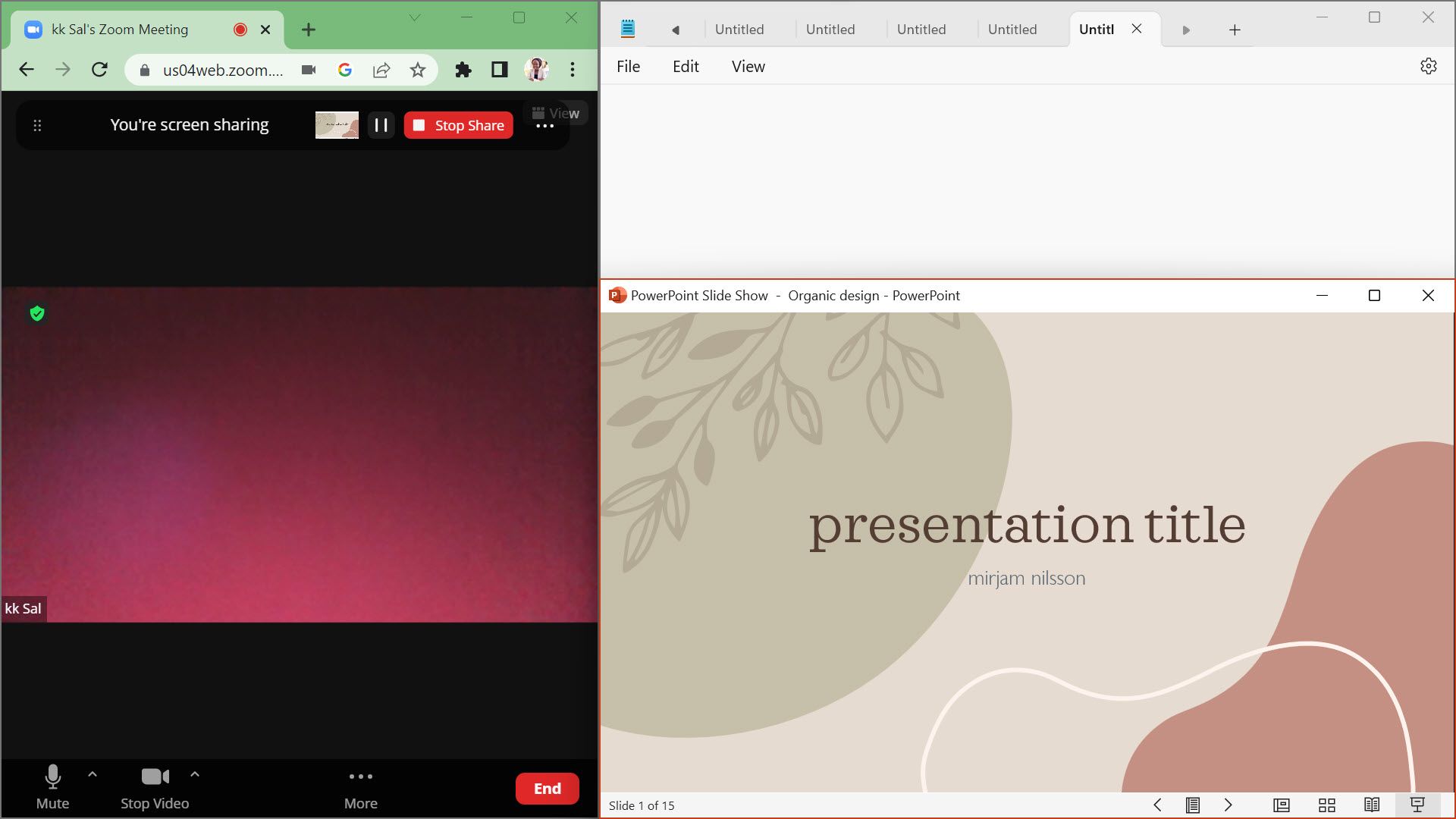
Task: Go to next slide arrow
Action: point(1228,805)
